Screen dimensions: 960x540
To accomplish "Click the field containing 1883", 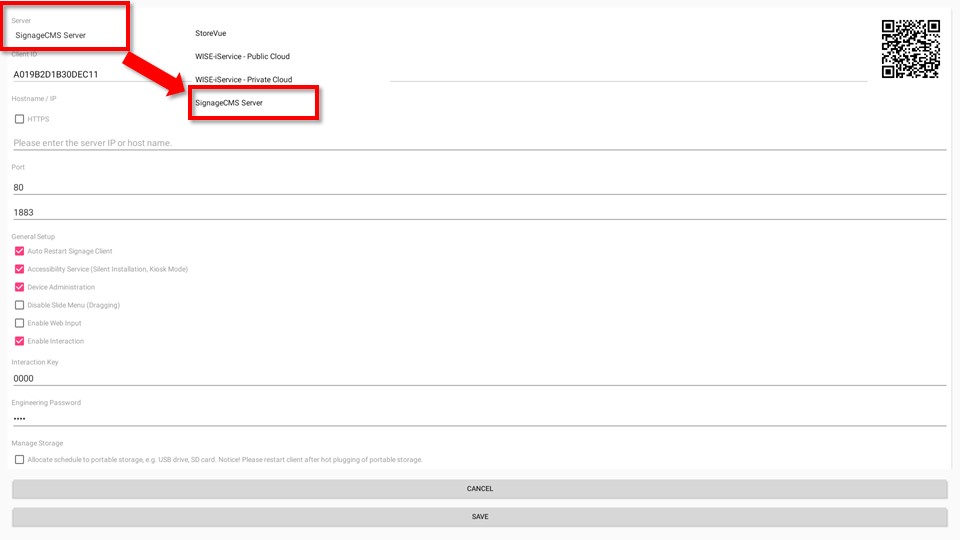I will point(478,212).
